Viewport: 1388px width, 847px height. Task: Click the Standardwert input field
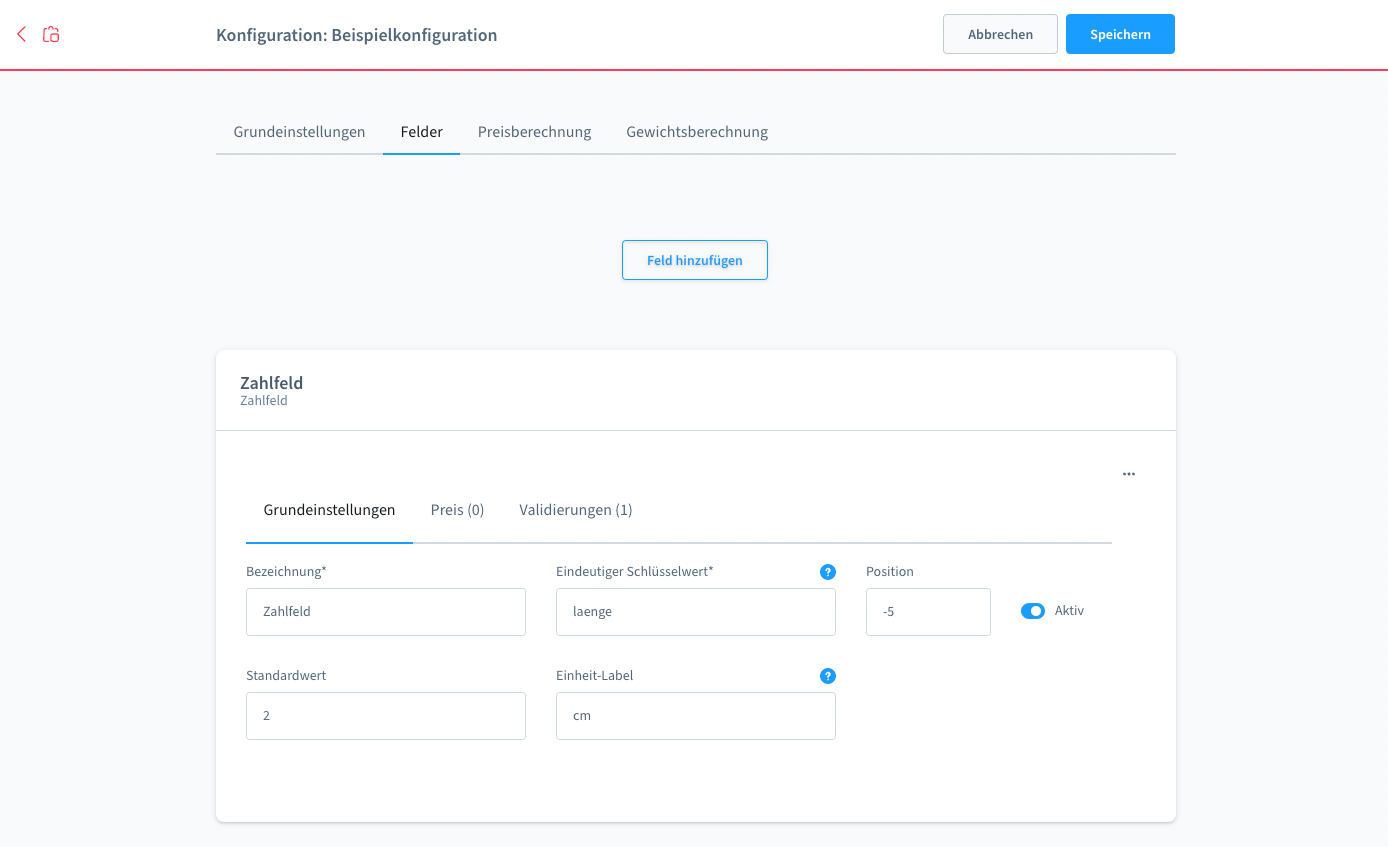tap(385, 716)
